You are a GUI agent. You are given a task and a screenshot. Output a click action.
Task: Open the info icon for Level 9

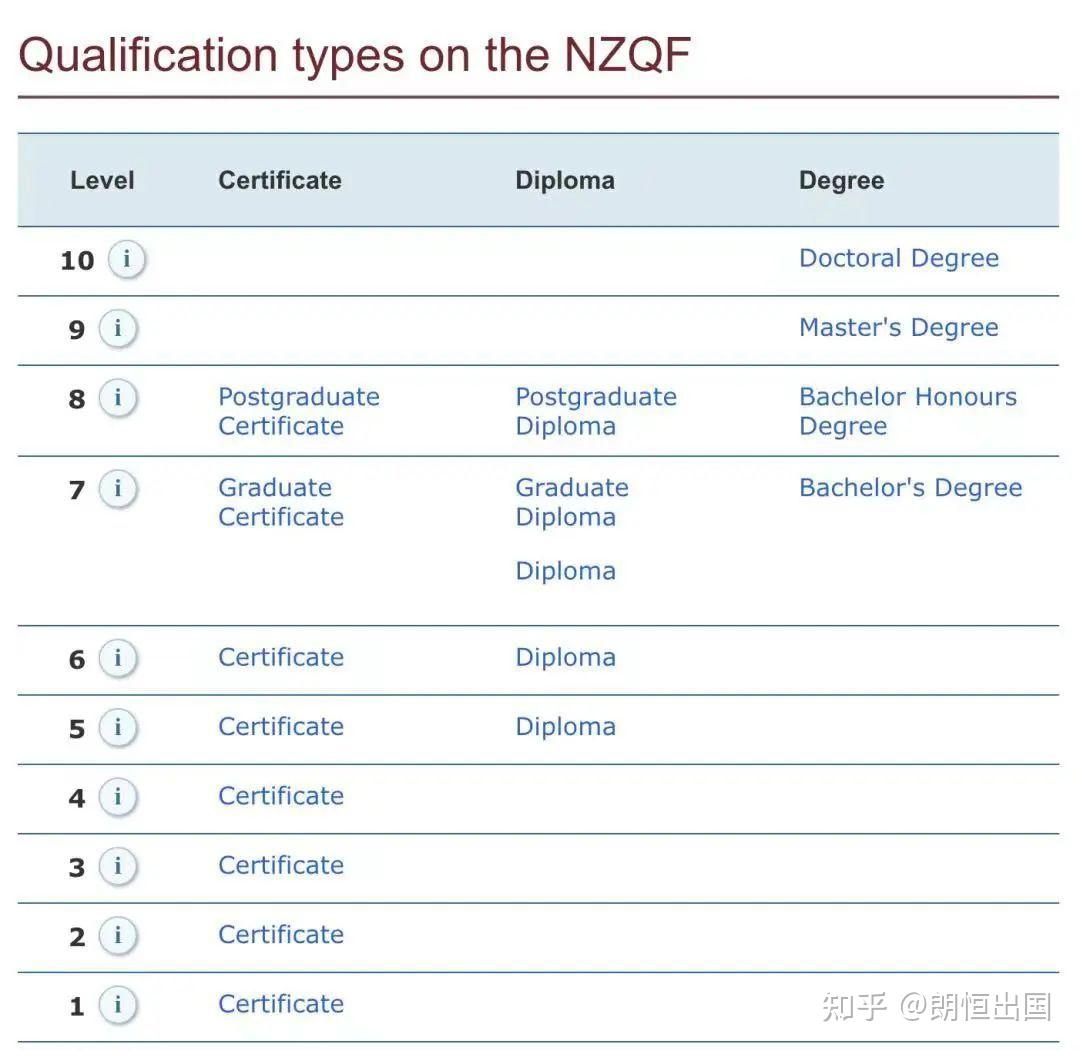tap(118, 329)
